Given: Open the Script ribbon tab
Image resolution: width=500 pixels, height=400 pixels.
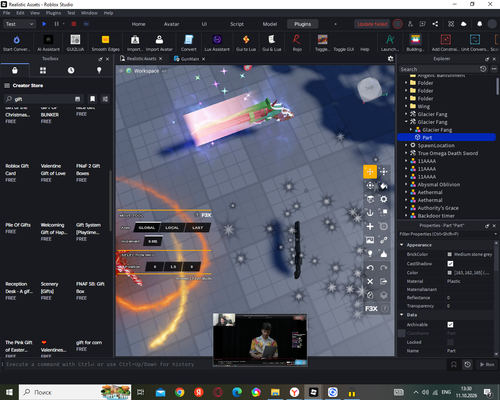Looking at the screenshot, I should click(237, 24).
